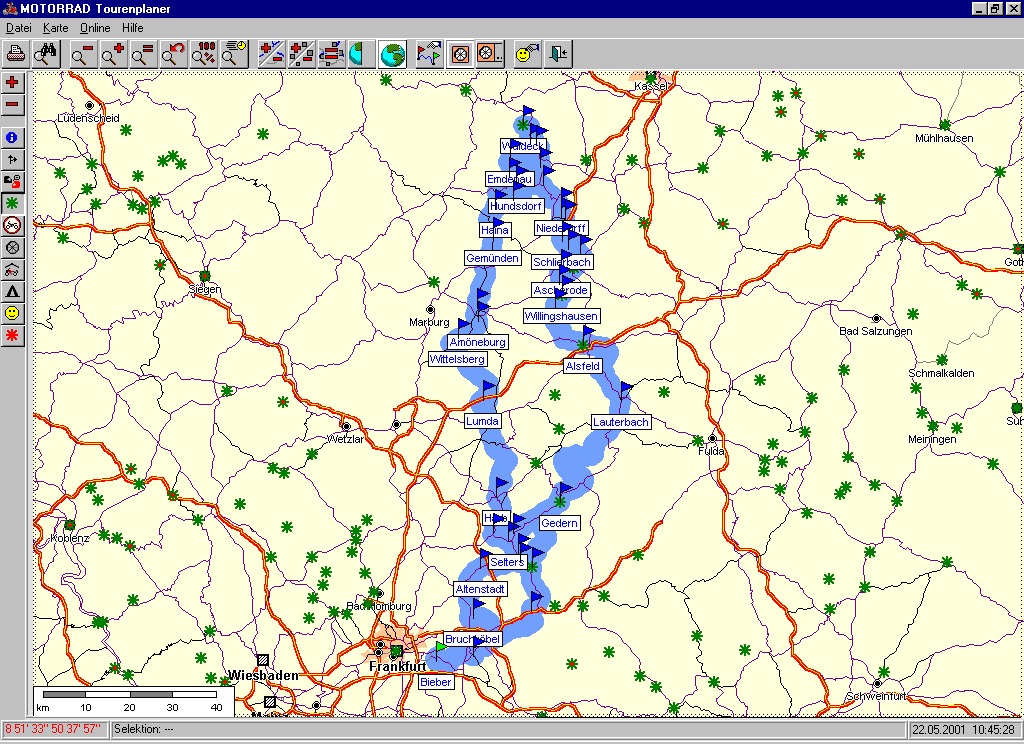This screenshot has width=1024, height=744.
Task: Click the undo zoom magnifier icon
Action: point(173,54)
